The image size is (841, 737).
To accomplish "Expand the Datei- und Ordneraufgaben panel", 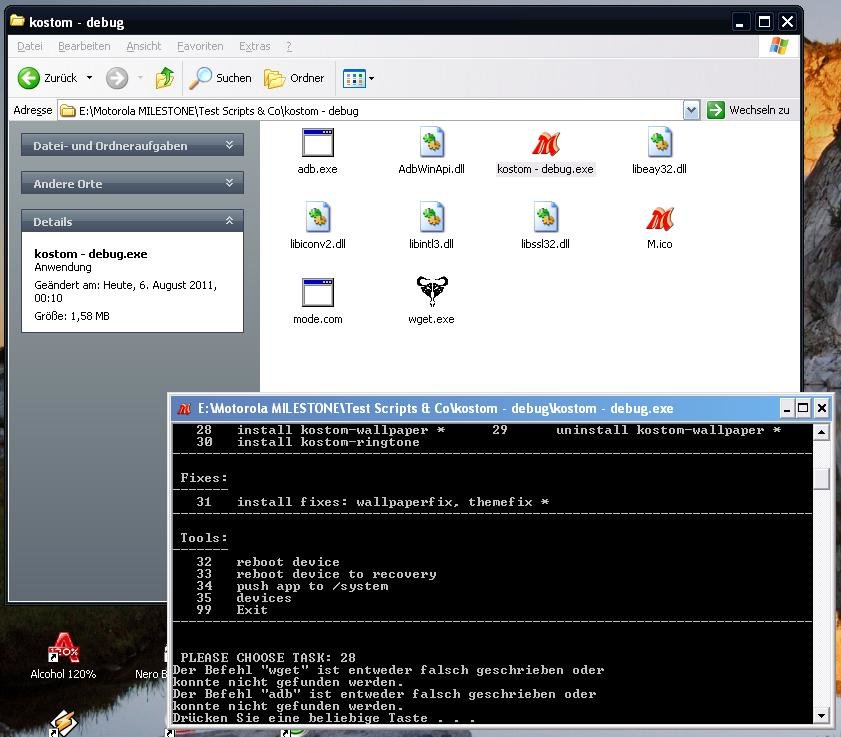I will [x=132, y=145].
